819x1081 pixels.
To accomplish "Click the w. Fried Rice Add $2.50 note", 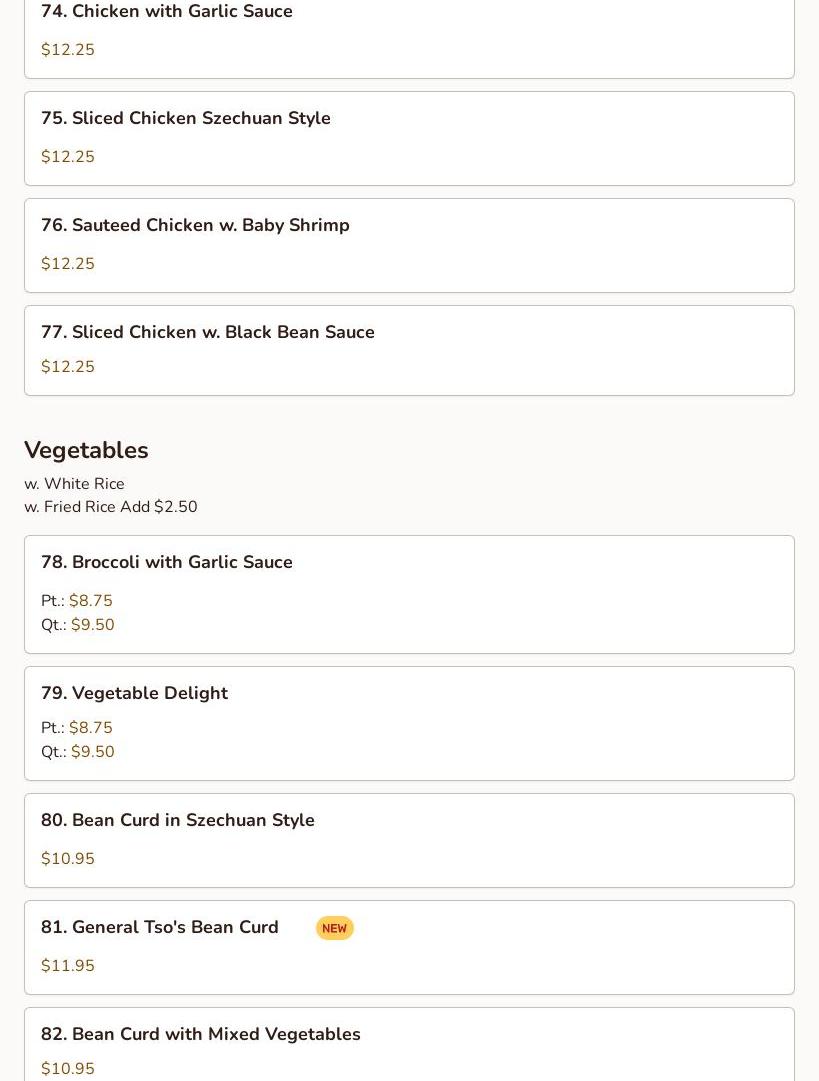I will click(111, 507).
